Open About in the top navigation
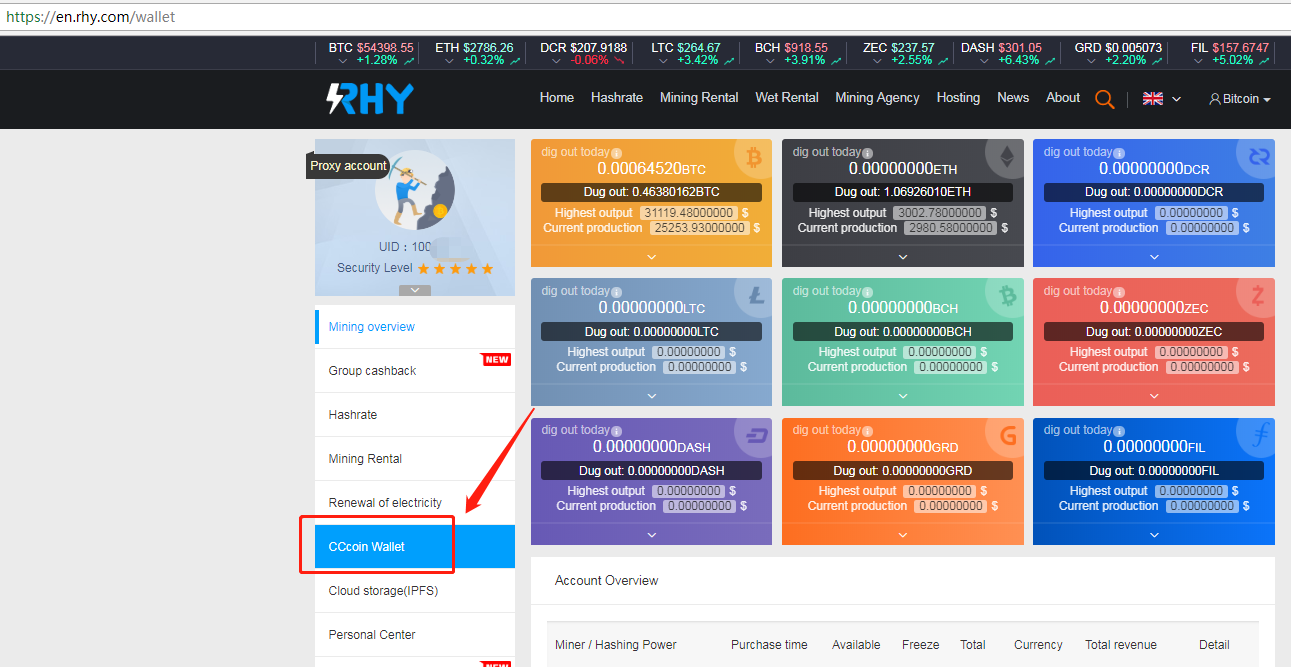 click(x=1063, y=98)
